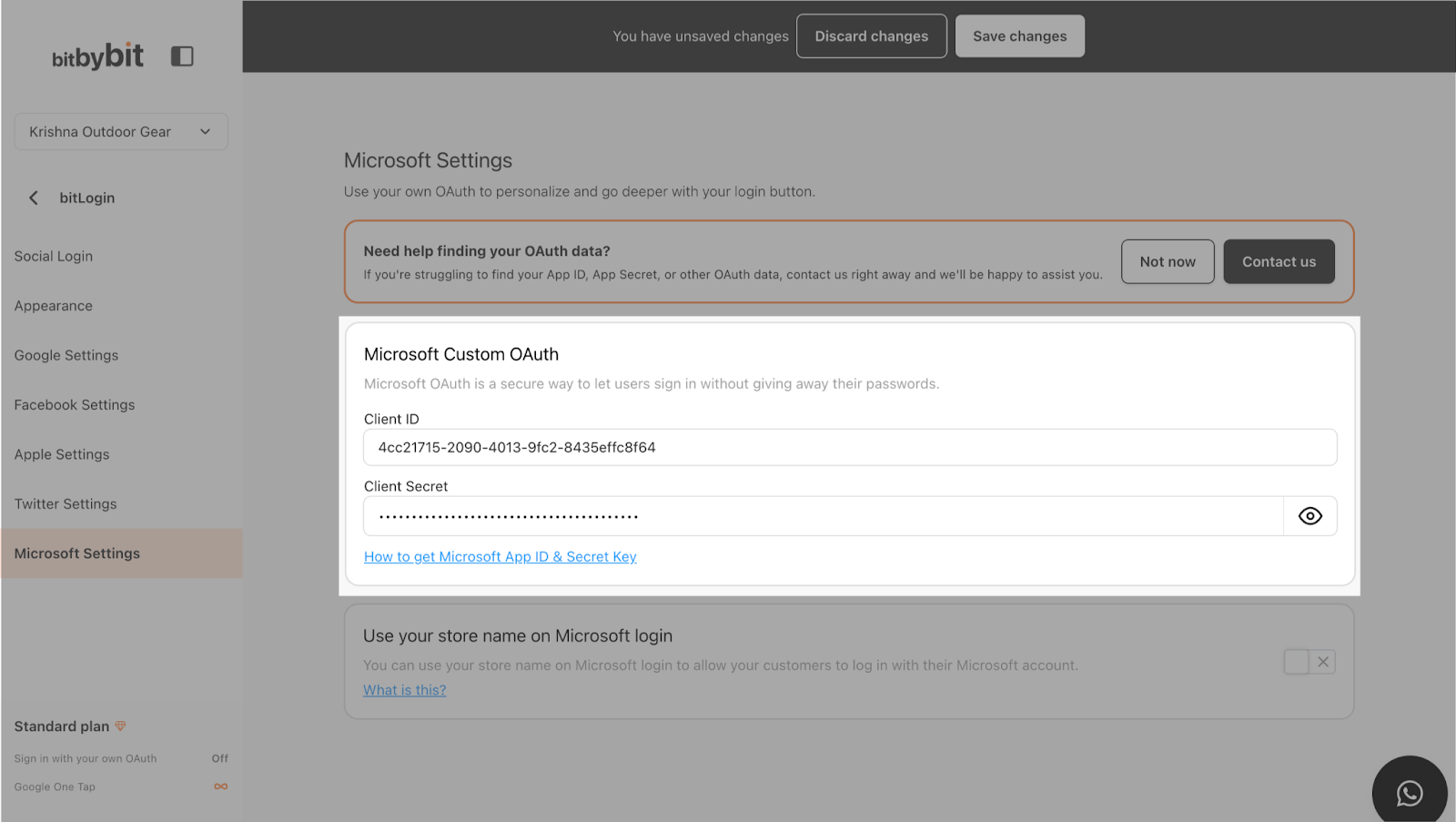This screenshot has height=822, width=1456.
Task: Reveal the Client Secret with the eye icon
Action: [1309, 516]
